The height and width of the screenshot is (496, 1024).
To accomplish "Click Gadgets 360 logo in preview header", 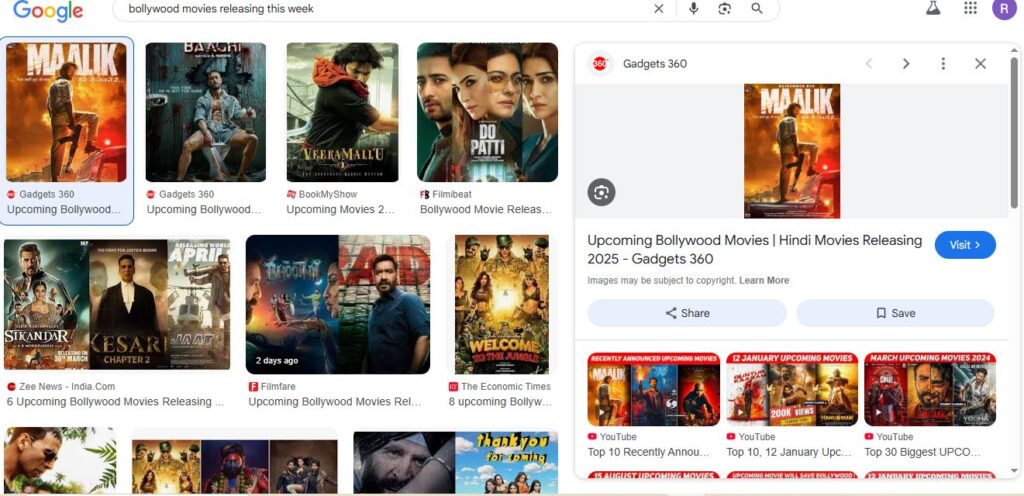I will [x=600, y=63].
